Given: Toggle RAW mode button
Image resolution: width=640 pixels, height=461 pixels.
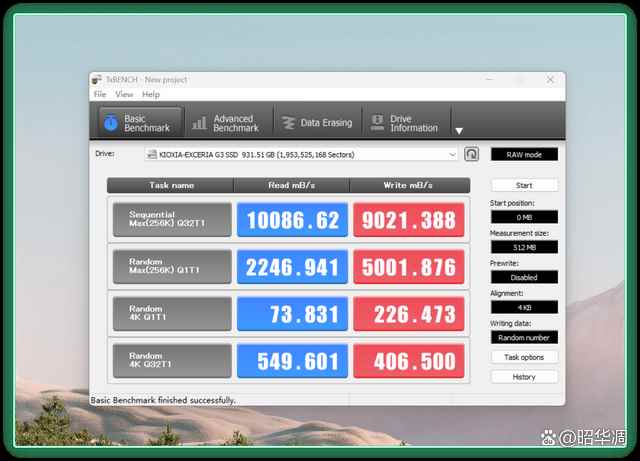Looking at the screenshot, I should point(524,155).
